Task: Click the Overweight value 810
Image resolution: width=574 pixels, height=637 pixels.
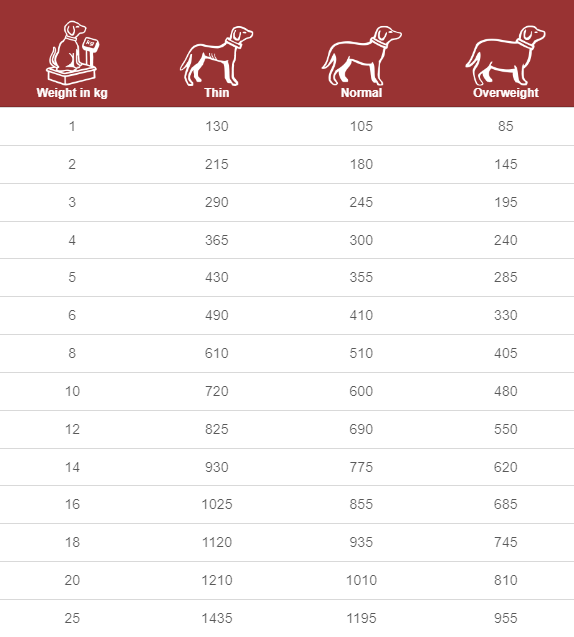Action: click(506, 580)
